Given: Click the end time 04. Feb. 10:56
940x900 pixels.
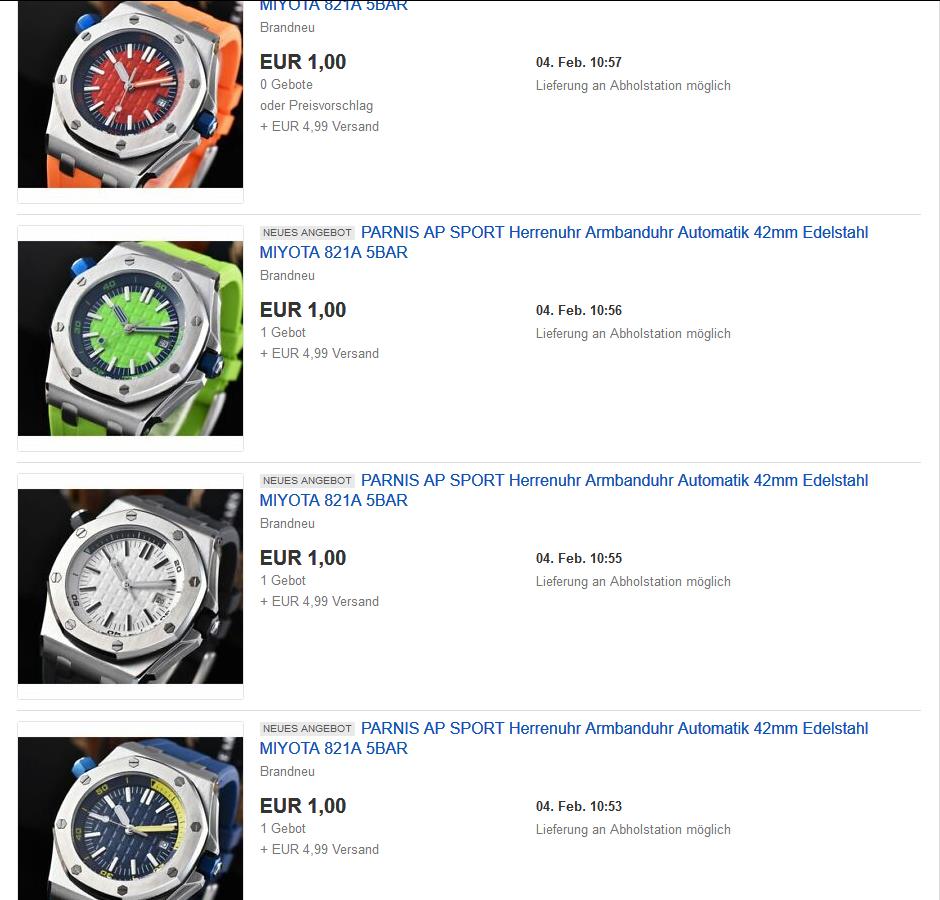Looking at the screenshot, I should [x=579, y=311].
